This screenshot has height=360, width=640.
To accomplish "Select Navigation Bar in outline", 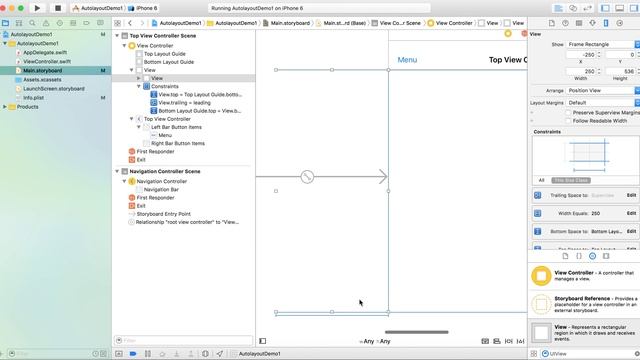I will [161, 189].
